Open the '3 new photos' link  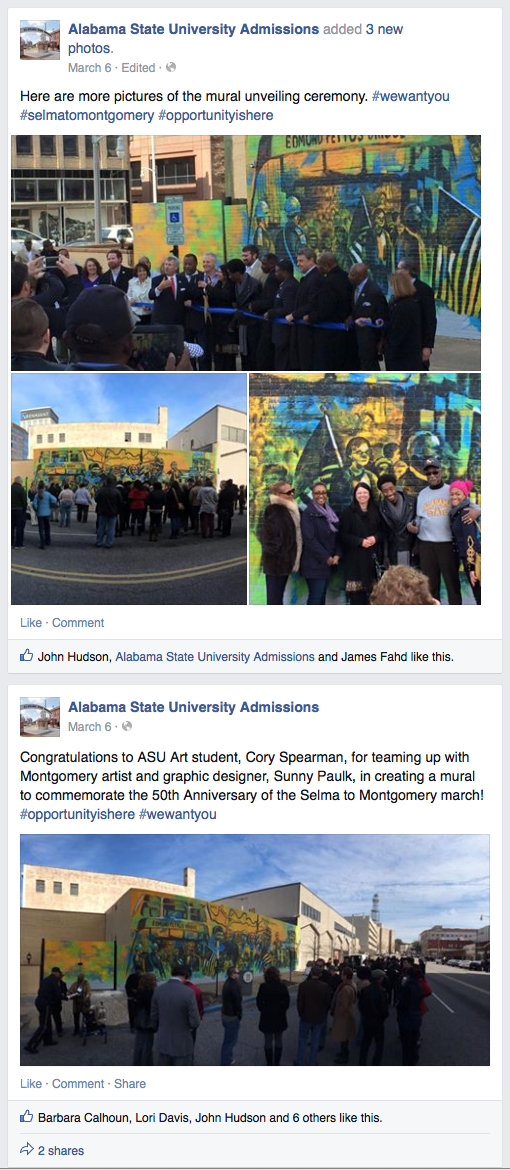tap(235, 39)
